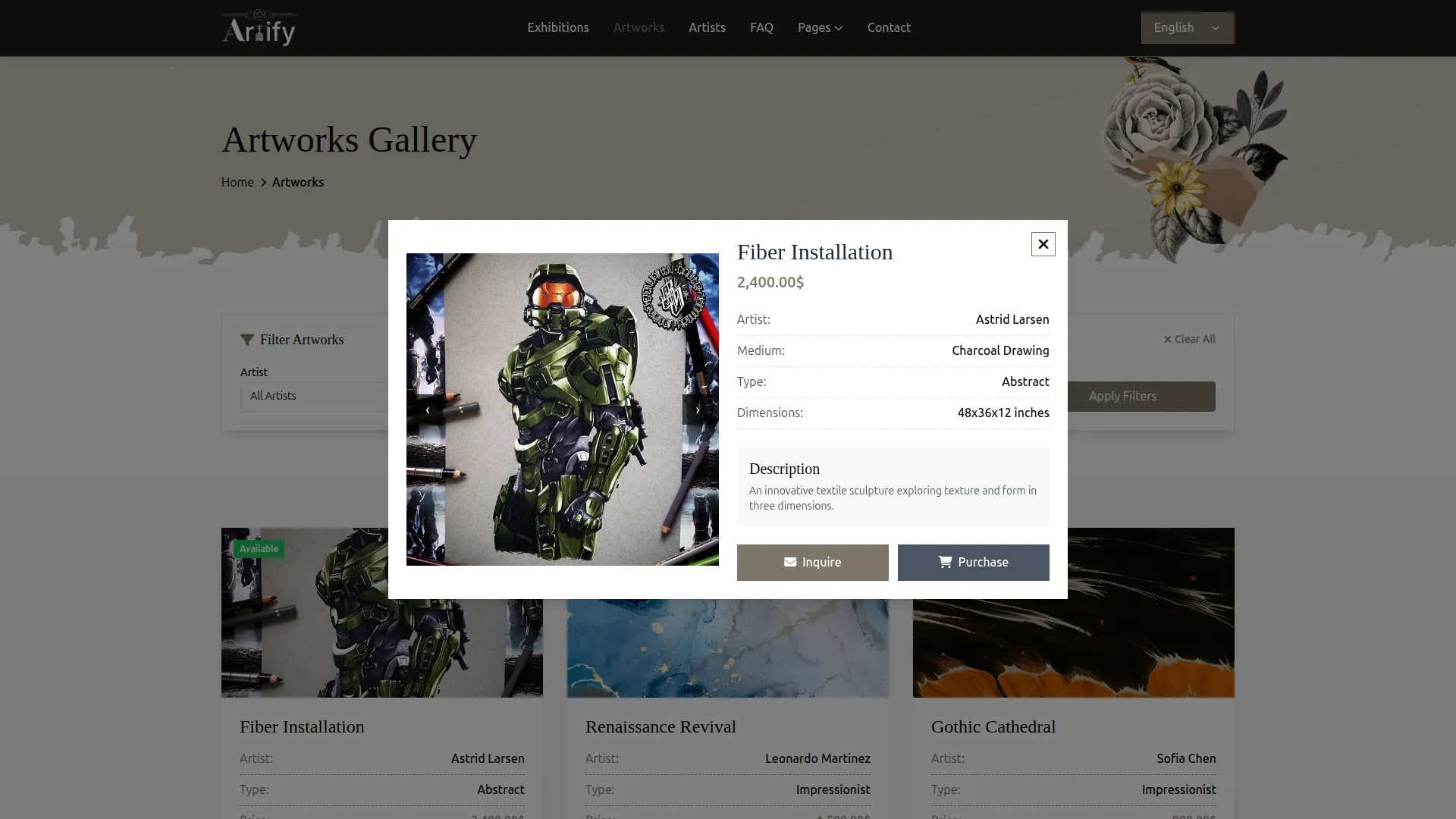The height and width of the screenshot is (819, 1456).
Task: Close the Fiber Installation modal
Action: click(x=1043, y=244)
